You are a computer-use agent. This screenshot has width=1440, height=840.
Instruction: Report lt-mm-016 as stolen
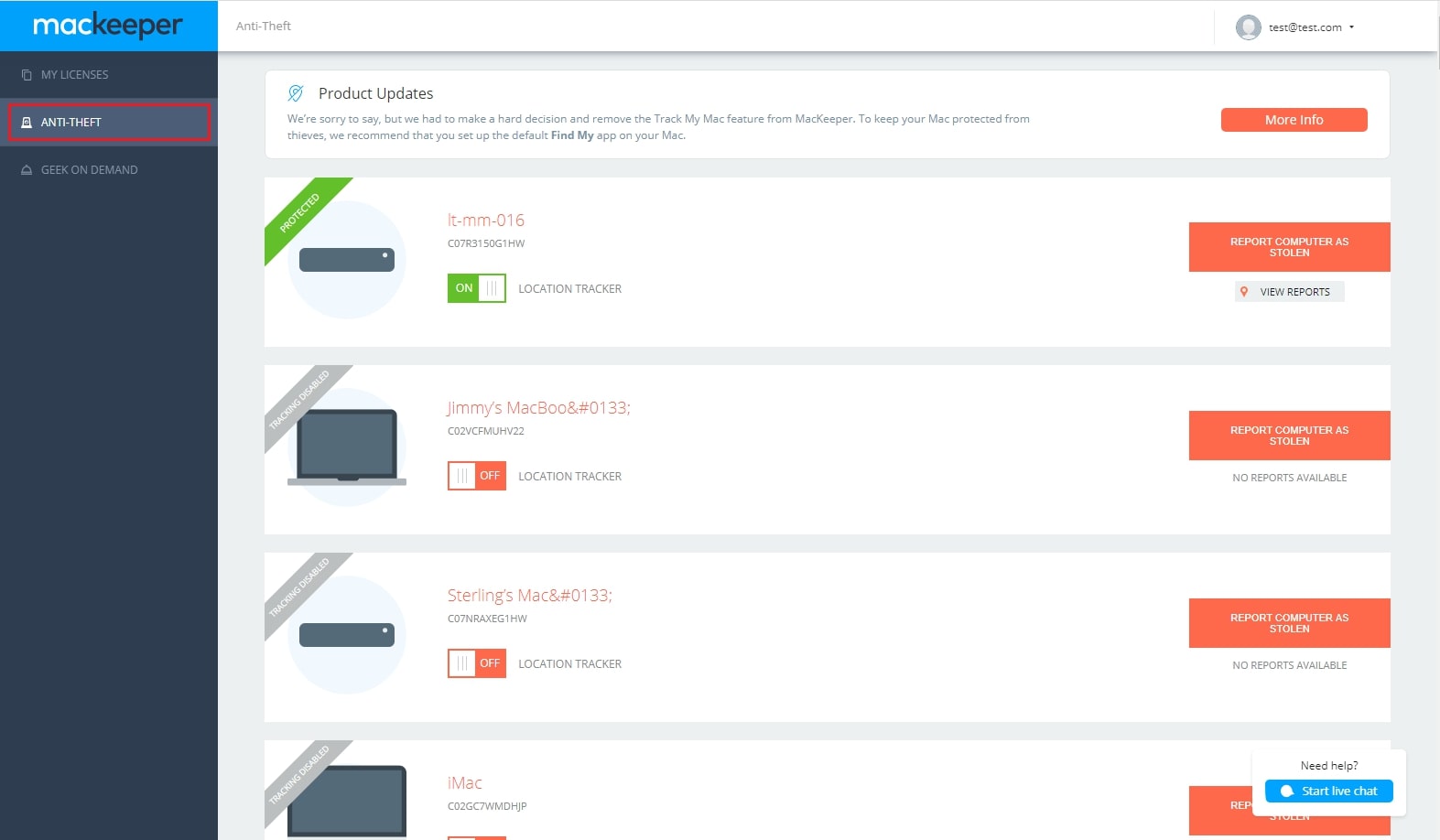(x=1289, y=247)
